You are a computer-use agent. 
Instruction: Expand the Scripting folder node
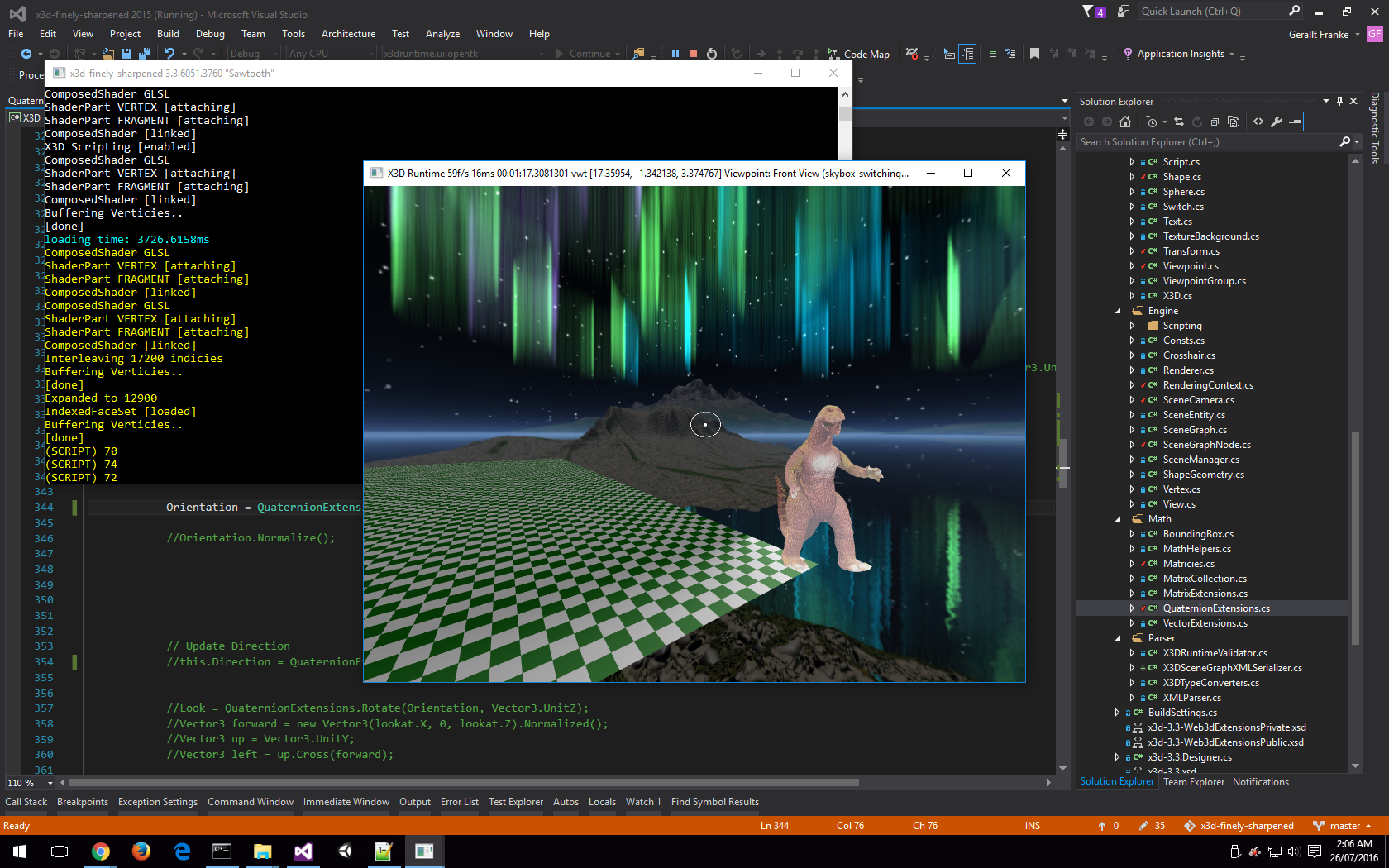tap(1133, 326)
